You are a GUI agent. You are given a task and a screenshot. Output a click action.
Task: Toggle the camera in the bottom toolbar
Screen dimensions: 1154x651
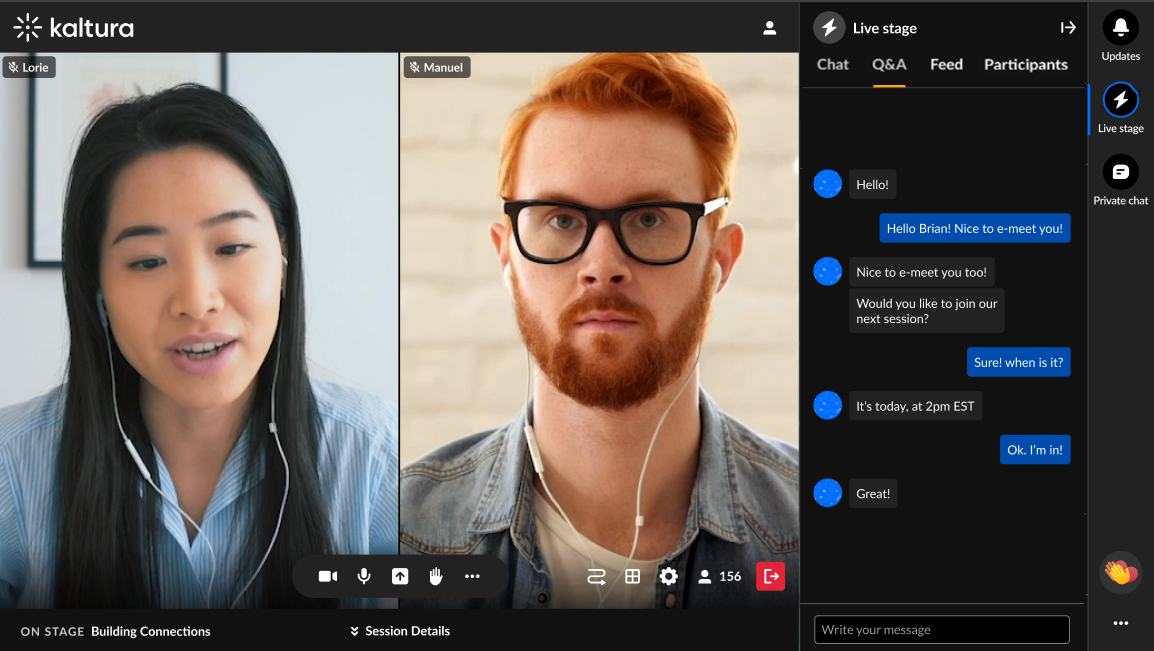coord(328,576)
